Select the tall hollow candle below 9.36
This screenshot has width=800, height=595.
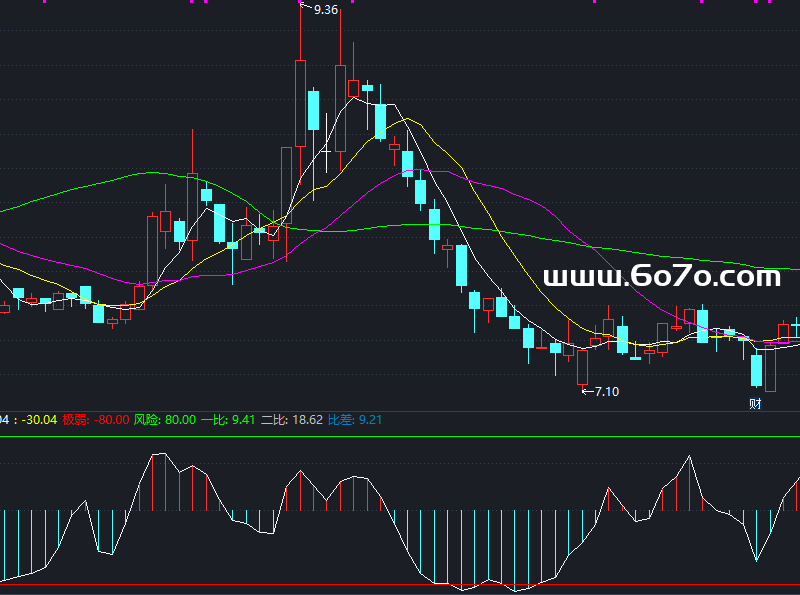click(300, 100)
